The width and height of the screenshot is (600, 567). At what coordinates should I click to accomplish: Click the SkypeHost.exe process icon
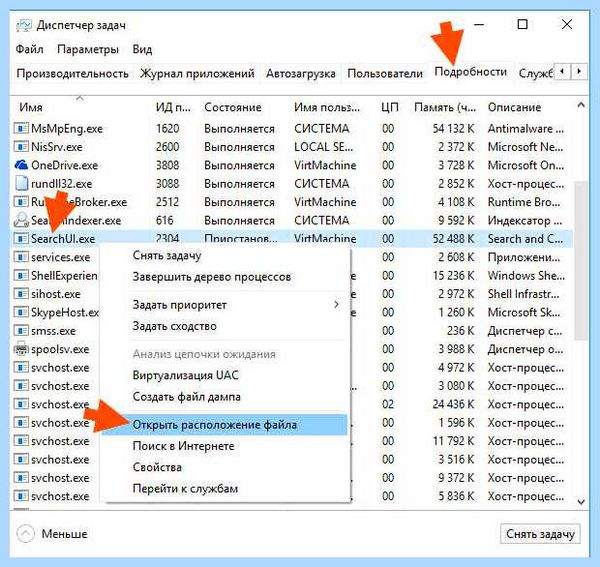click(21, 312)
